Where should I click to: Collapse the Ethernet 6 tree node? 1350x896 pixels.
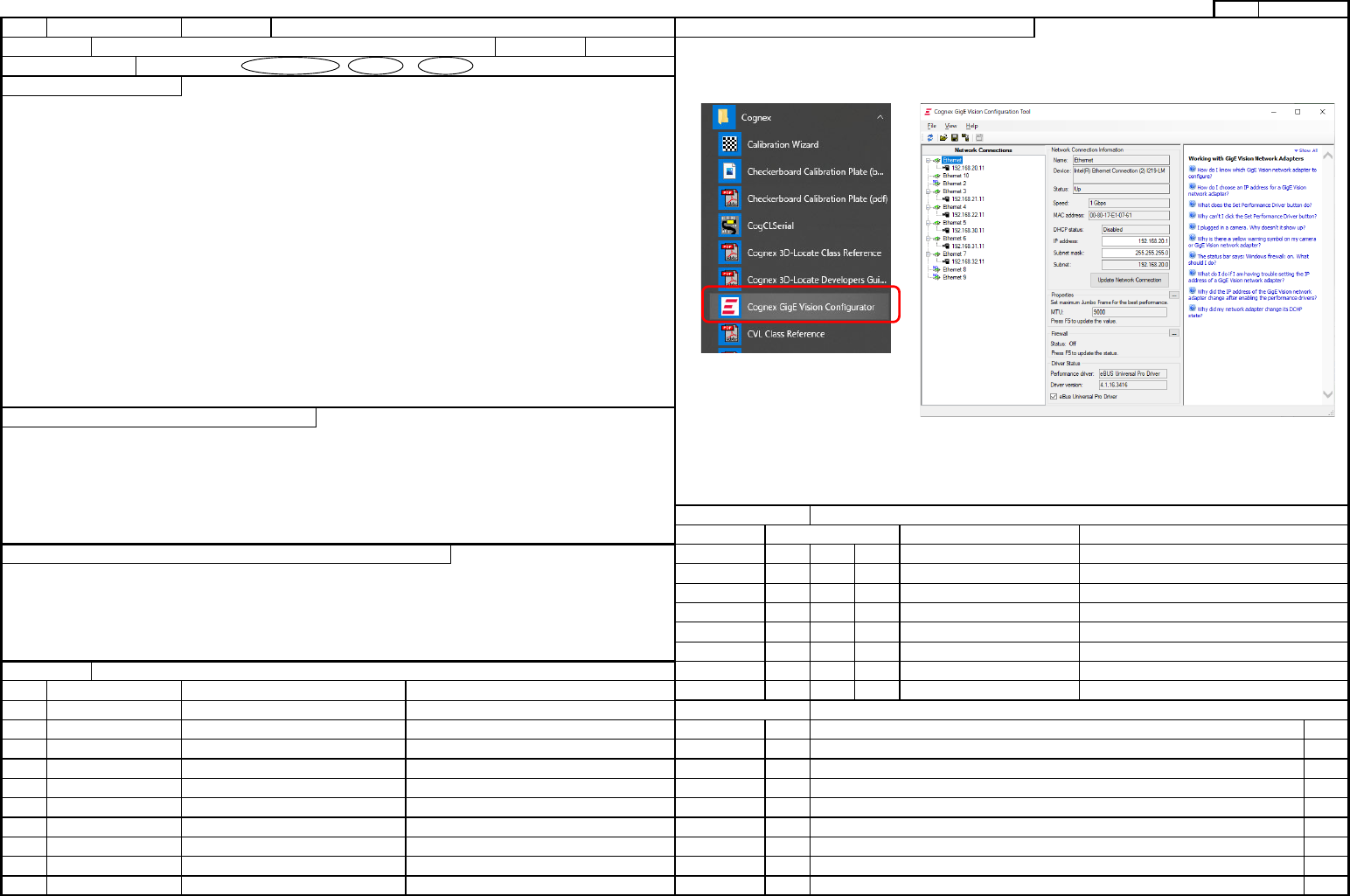pyautogui.click(x=929, y=239)
